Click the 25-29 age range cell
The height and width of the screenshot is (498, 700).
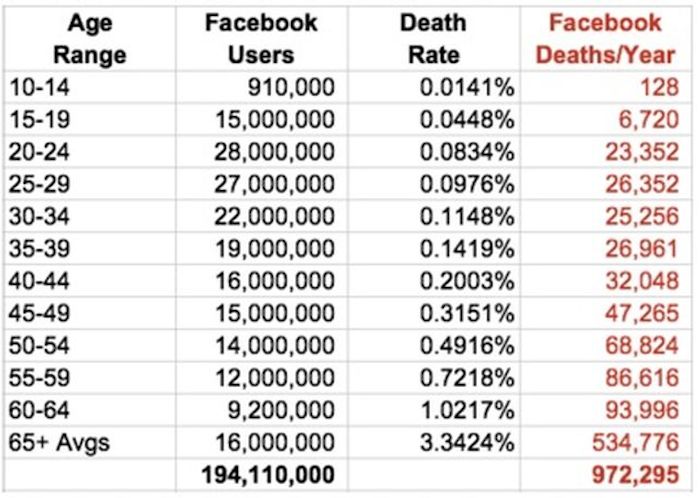[x=88, y=185]
